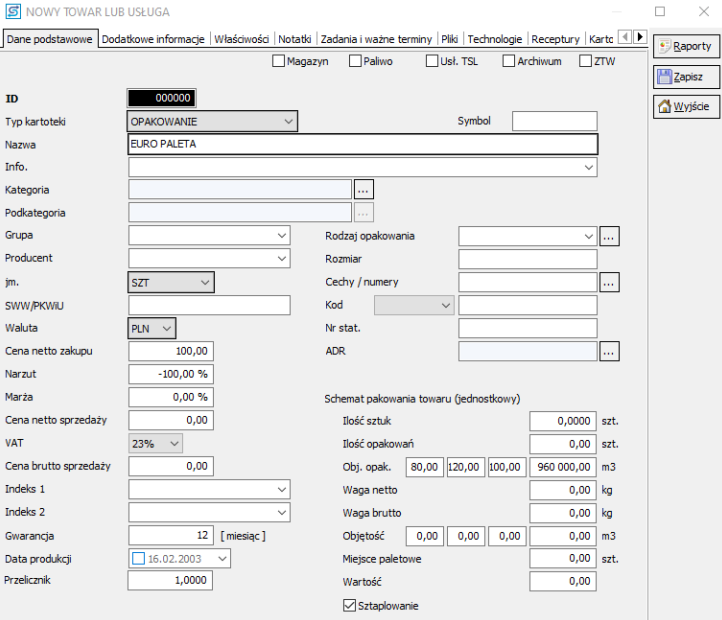This screenshot has height=620, width=722.
Task: Open Cechy / numery ellipsis button
Action: tap(610, 283)
